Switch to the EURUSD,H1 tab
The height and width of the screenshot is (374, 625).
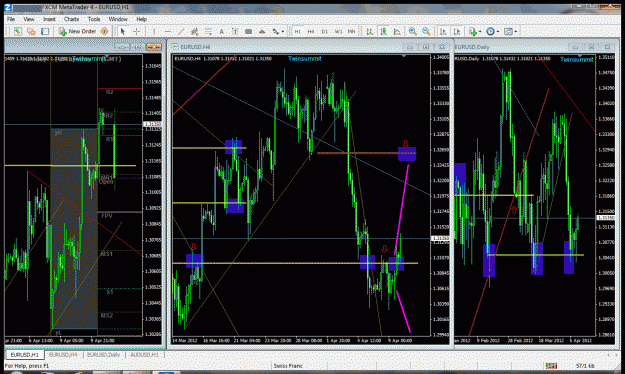(x=25, y=355)
